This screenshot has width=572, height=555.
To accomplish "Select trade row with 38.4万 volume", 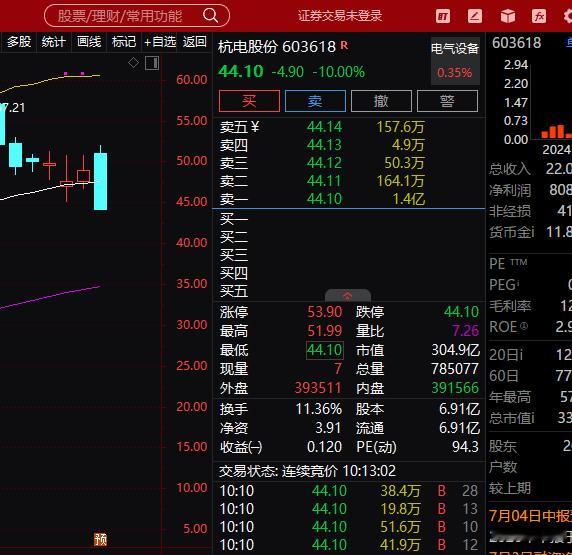I will pos(348,491).
